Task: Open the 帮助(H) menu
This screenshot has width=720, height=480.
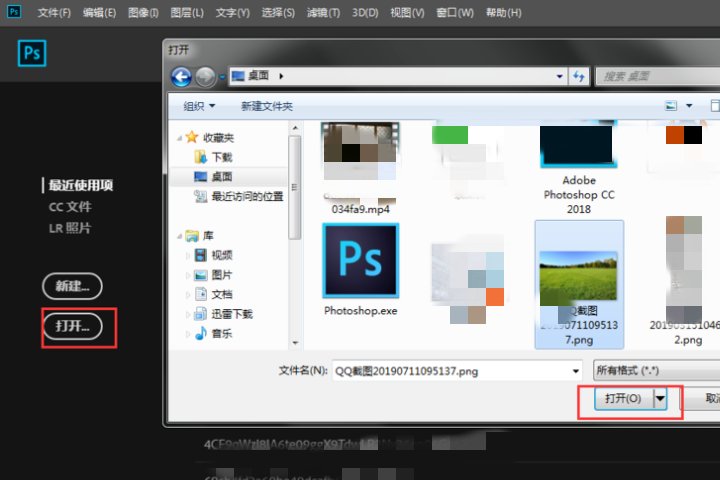Action: coord(504,13)
